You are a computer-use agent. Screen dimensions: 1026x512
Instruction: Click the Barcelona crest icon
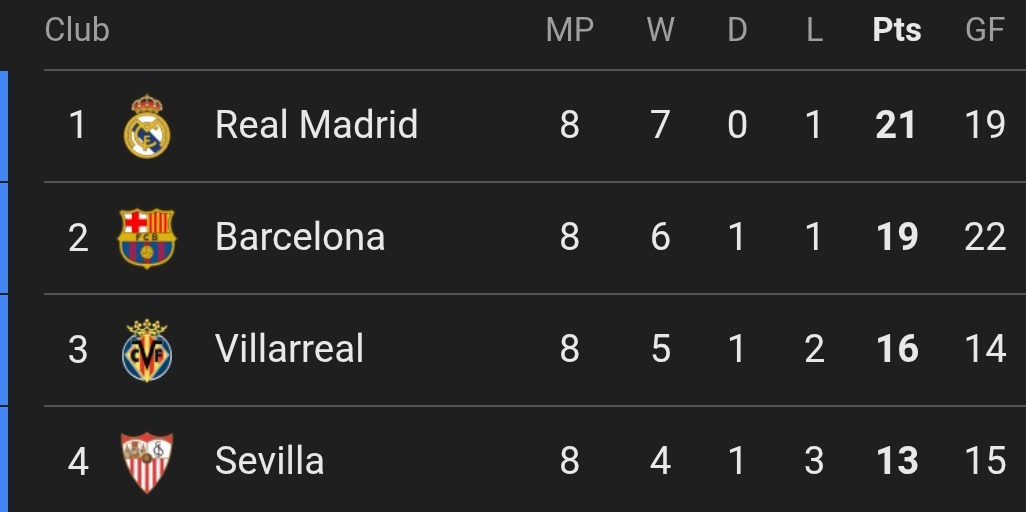147,238
